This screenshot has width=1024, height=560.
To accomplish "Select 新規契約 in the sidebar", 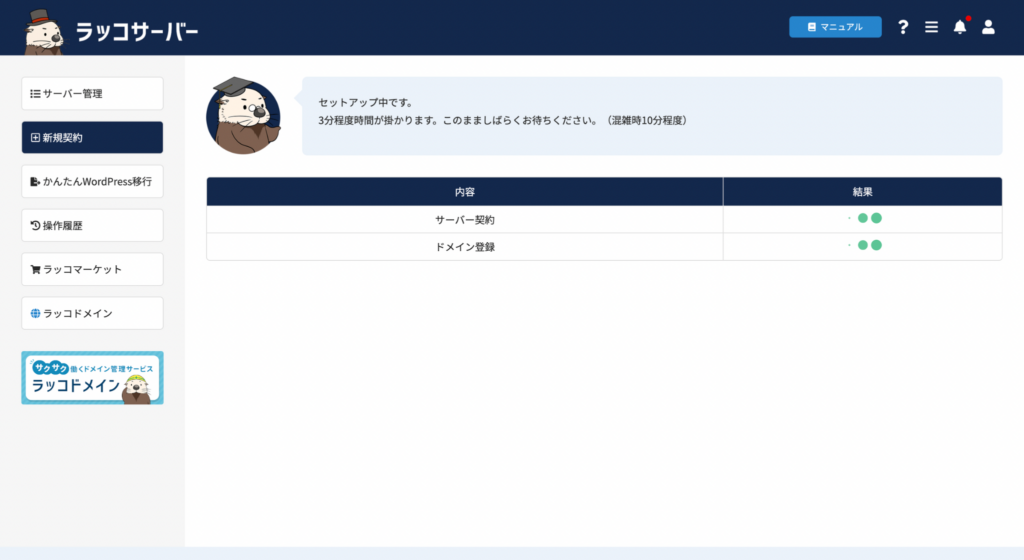I will tap(92, 138).
